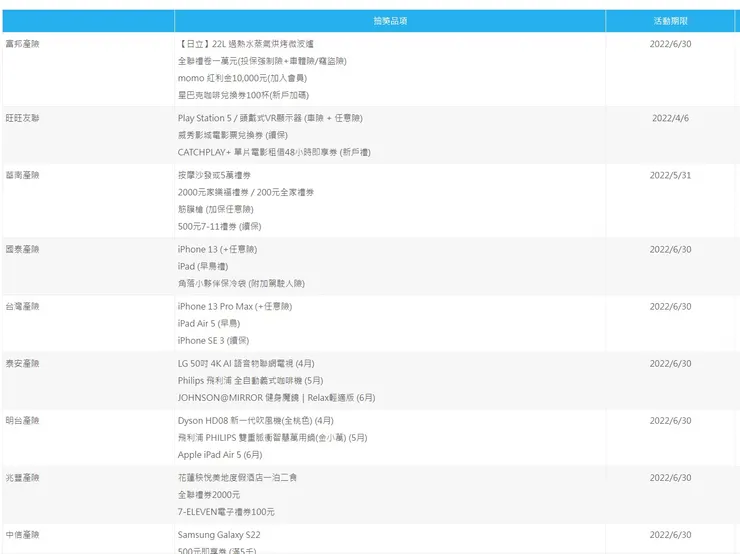Click the 2022/6/30 date in 中信產險 row

coord(670,535)
